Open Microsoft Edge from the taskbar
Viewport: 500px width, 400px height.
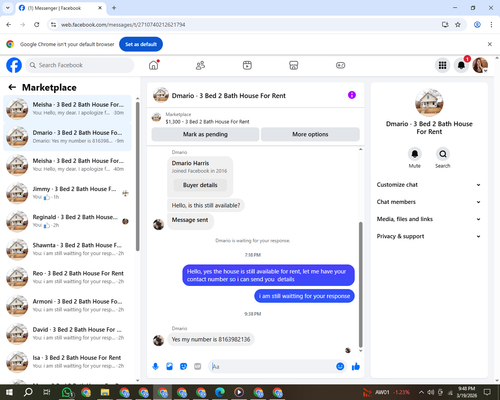click(x=220, y=392)
